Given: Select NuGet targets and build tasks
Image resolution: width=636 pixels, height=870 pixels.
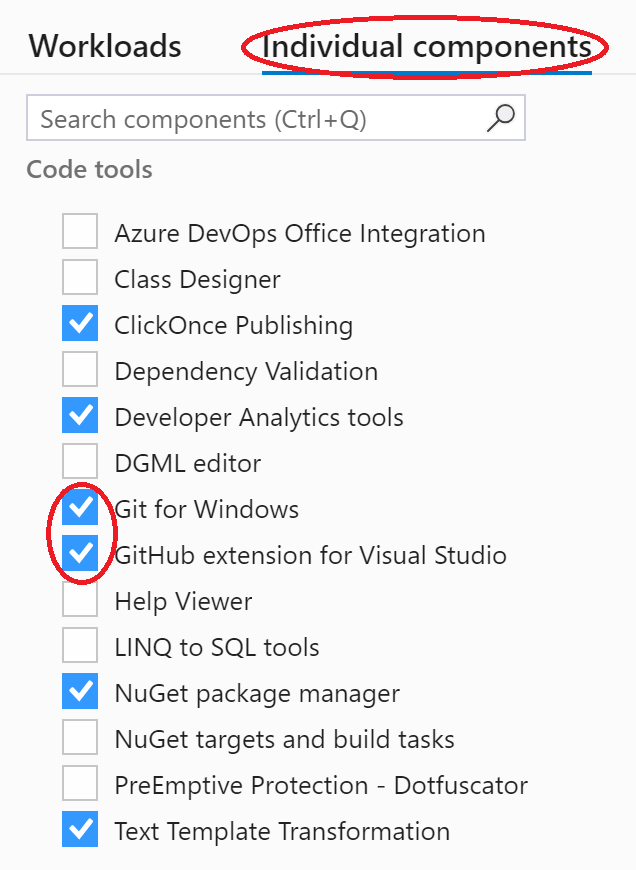Looking at the screenshot, I should [x=80, y=739].
